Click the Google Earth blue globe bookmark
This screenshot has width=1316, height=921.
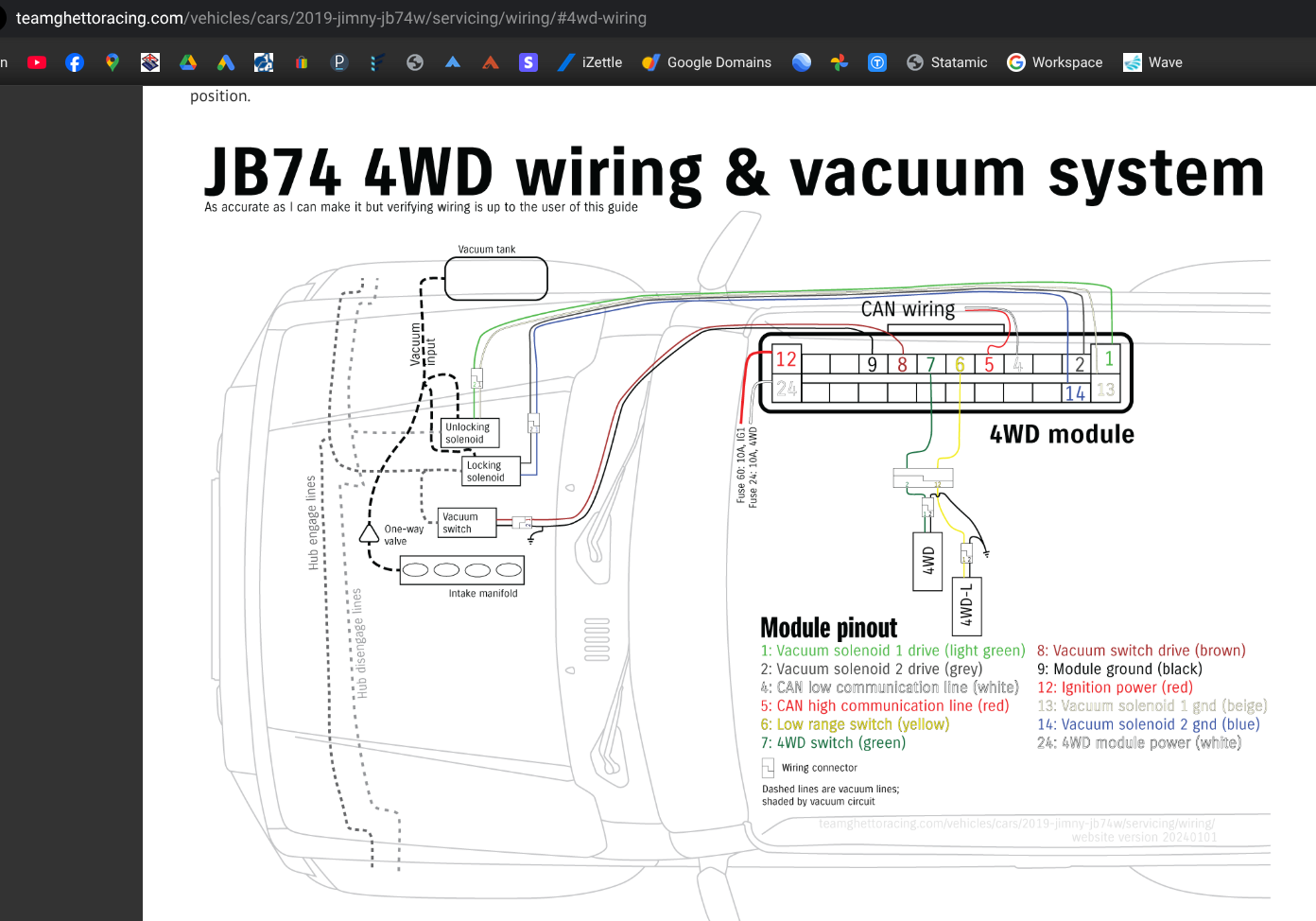pyautogui.click(x=802, y=62)
